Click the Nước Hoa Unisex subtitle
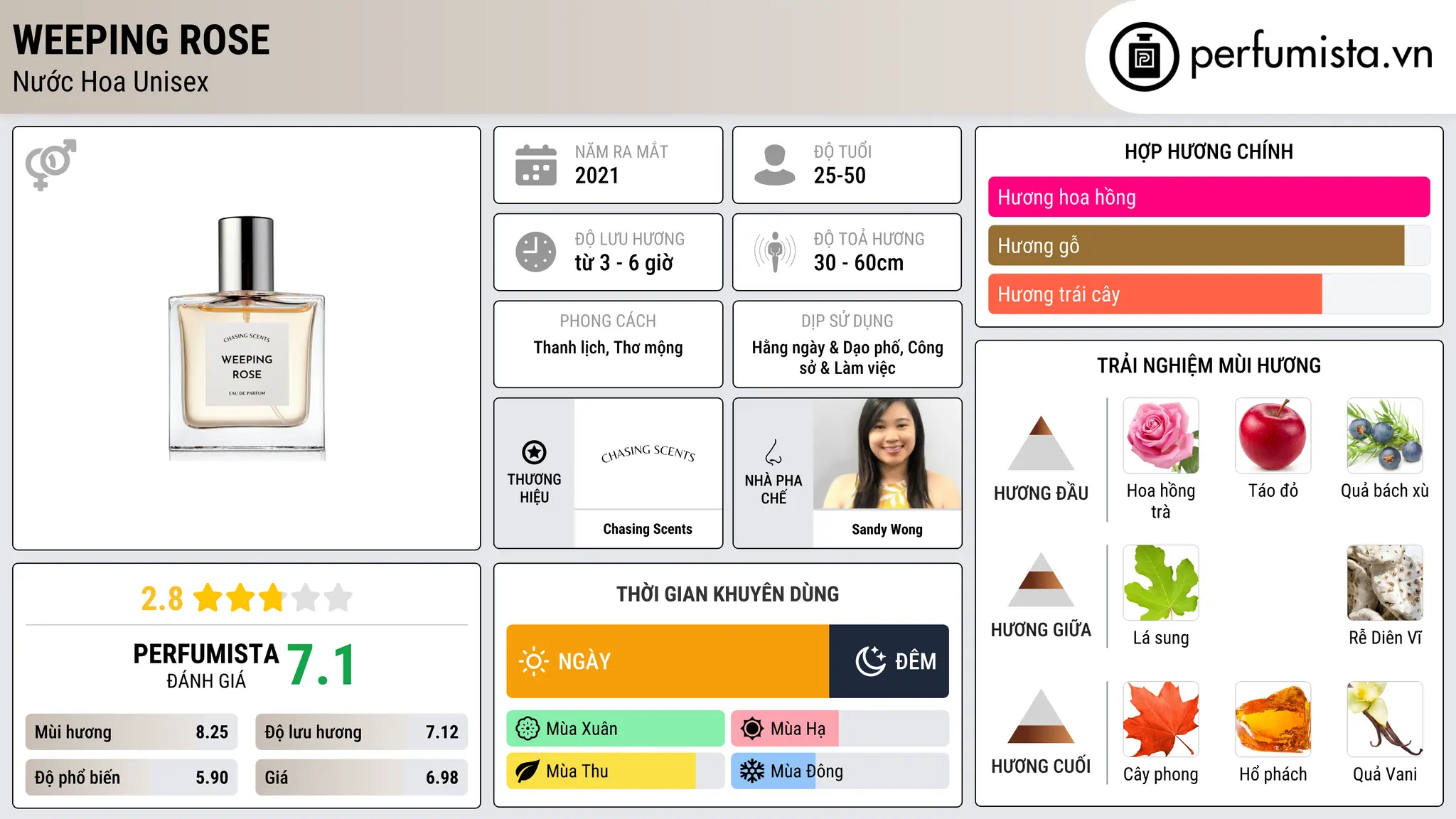Image resolution: width=1456 pixels, height=819 pixels. [111, 82]
